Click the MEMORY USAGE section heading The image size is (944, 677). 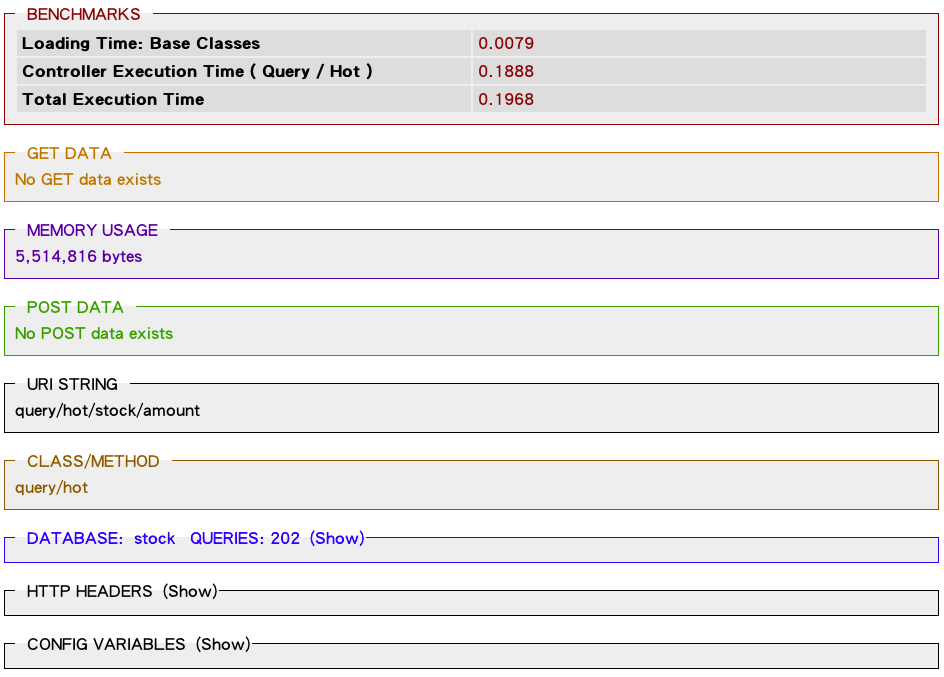click(x=92, y=230)
